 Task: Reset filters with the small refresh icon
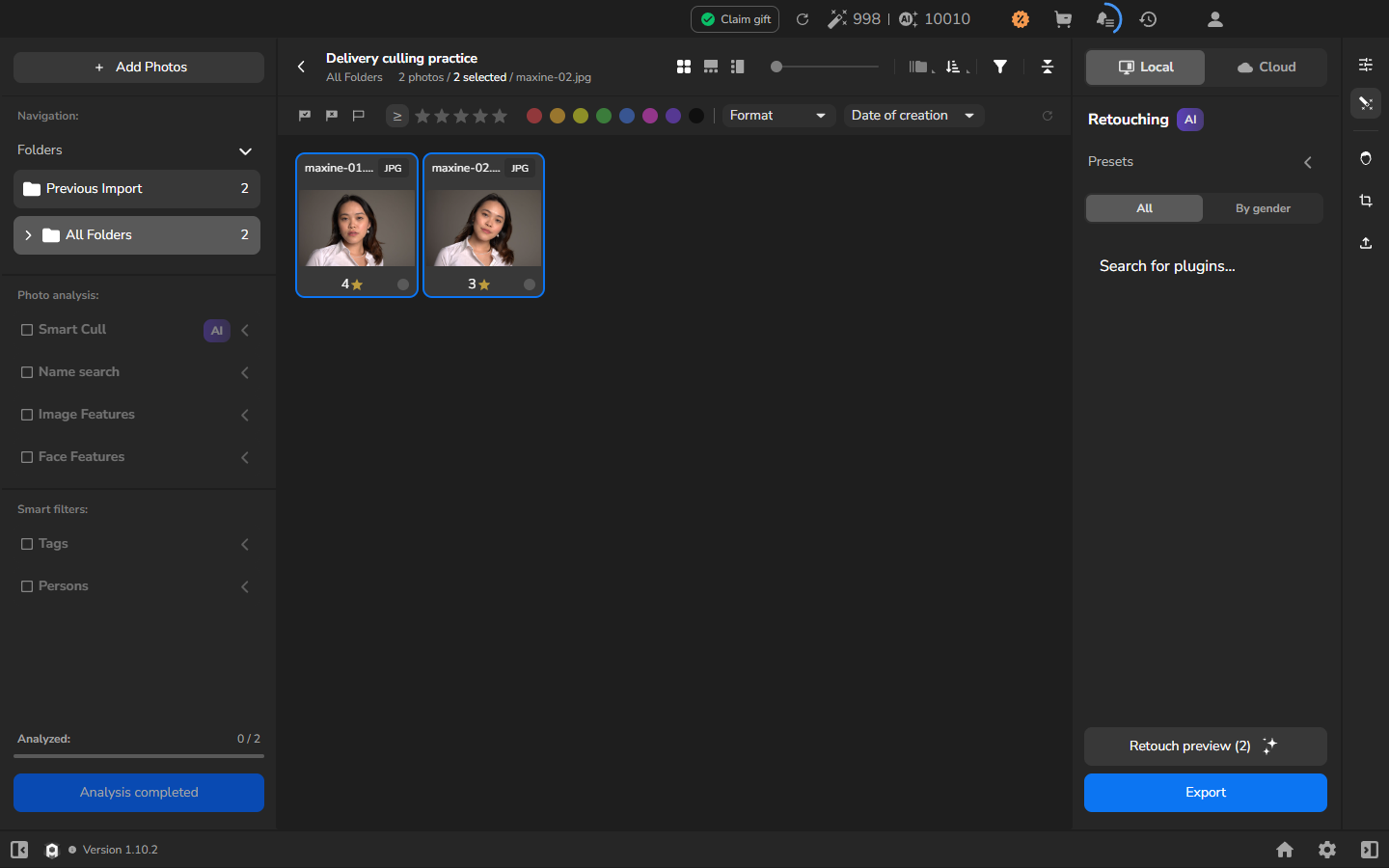tap(1048, 116)
